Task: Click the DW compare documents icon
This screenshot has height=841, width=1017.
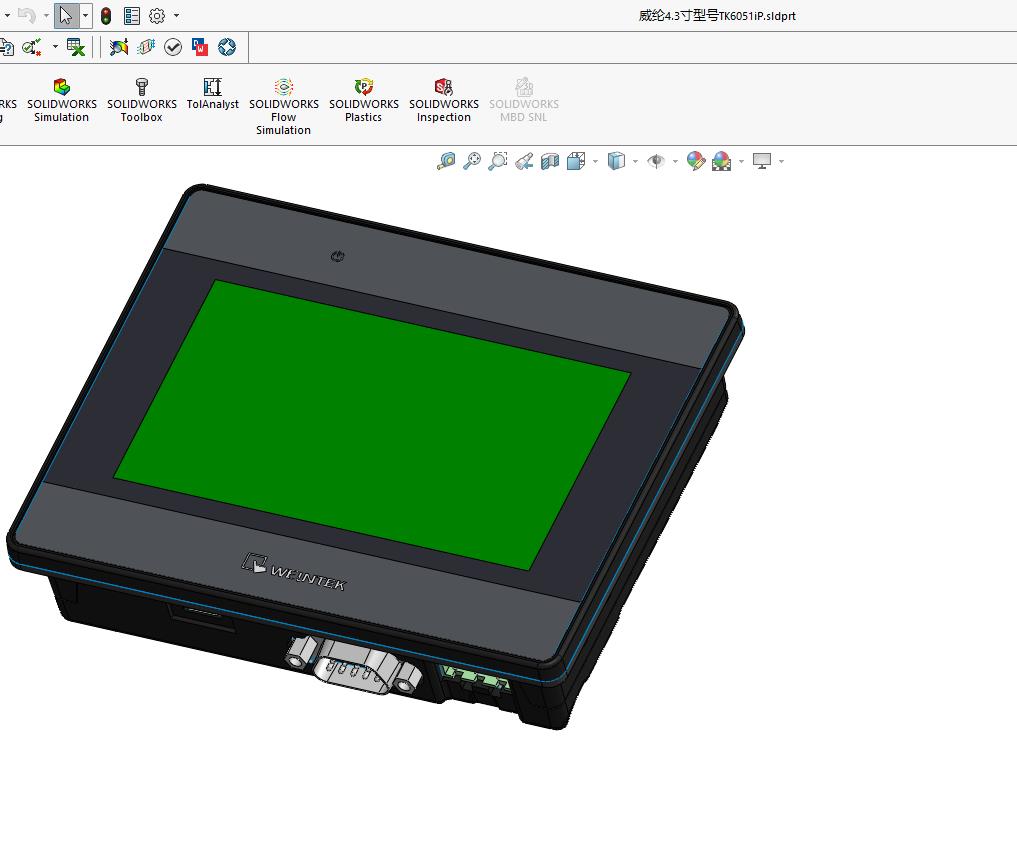Action: 200,47
